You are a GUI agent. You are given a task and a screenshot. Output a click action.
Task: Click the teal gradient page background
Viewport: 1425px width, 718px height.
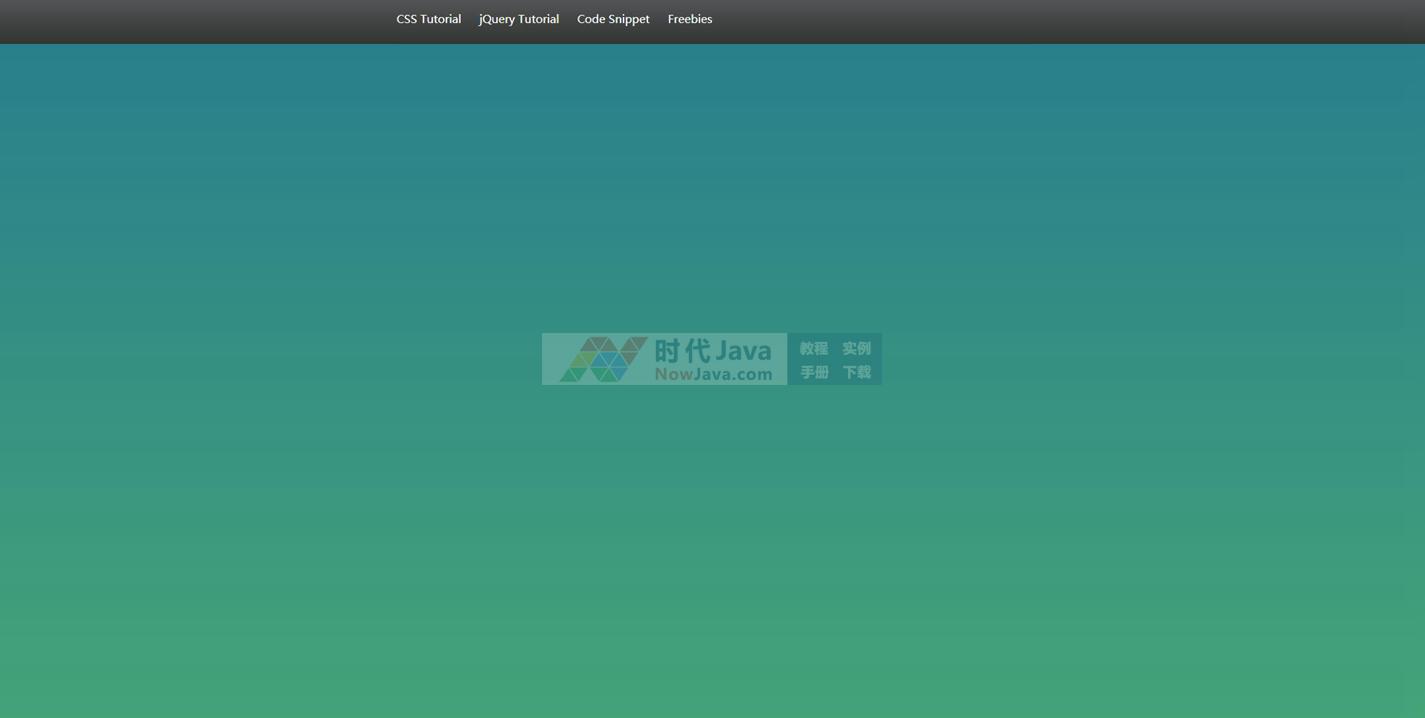[x=300, y=500]
